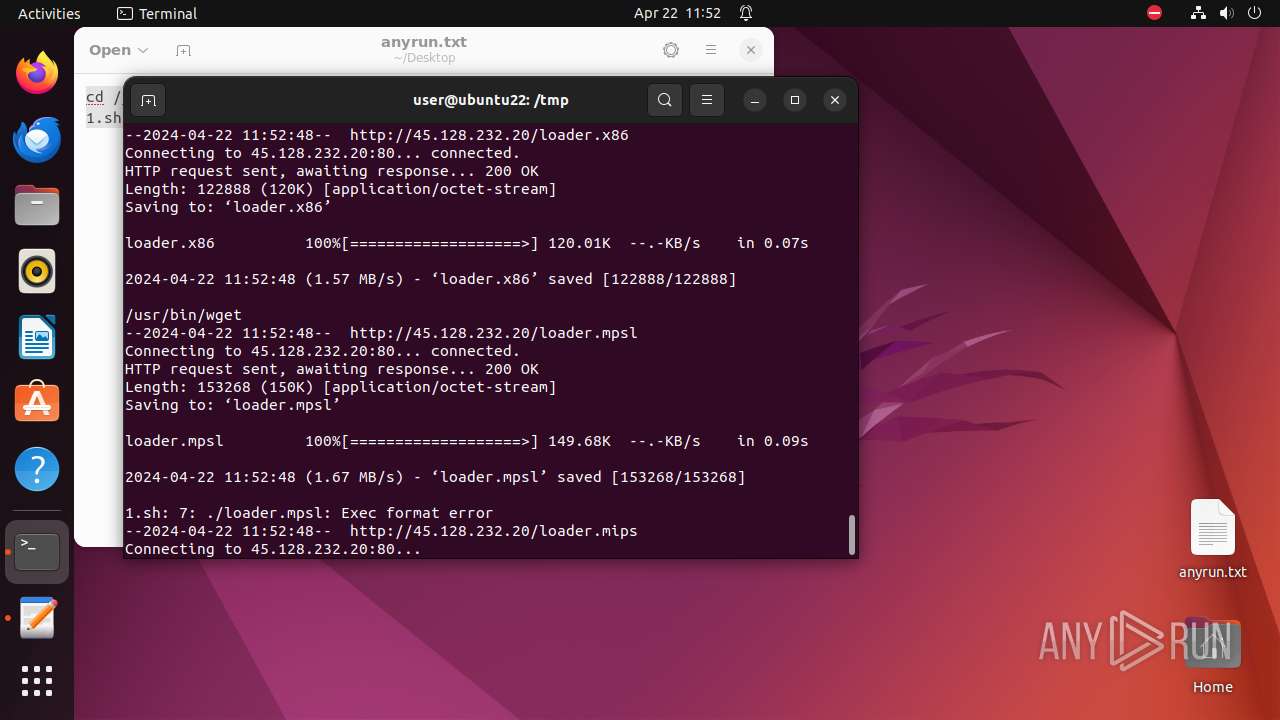This screenshot has height=720, width=1280.
Task: Click the loader.mips URL line in terminal
Action: [381, 531]
